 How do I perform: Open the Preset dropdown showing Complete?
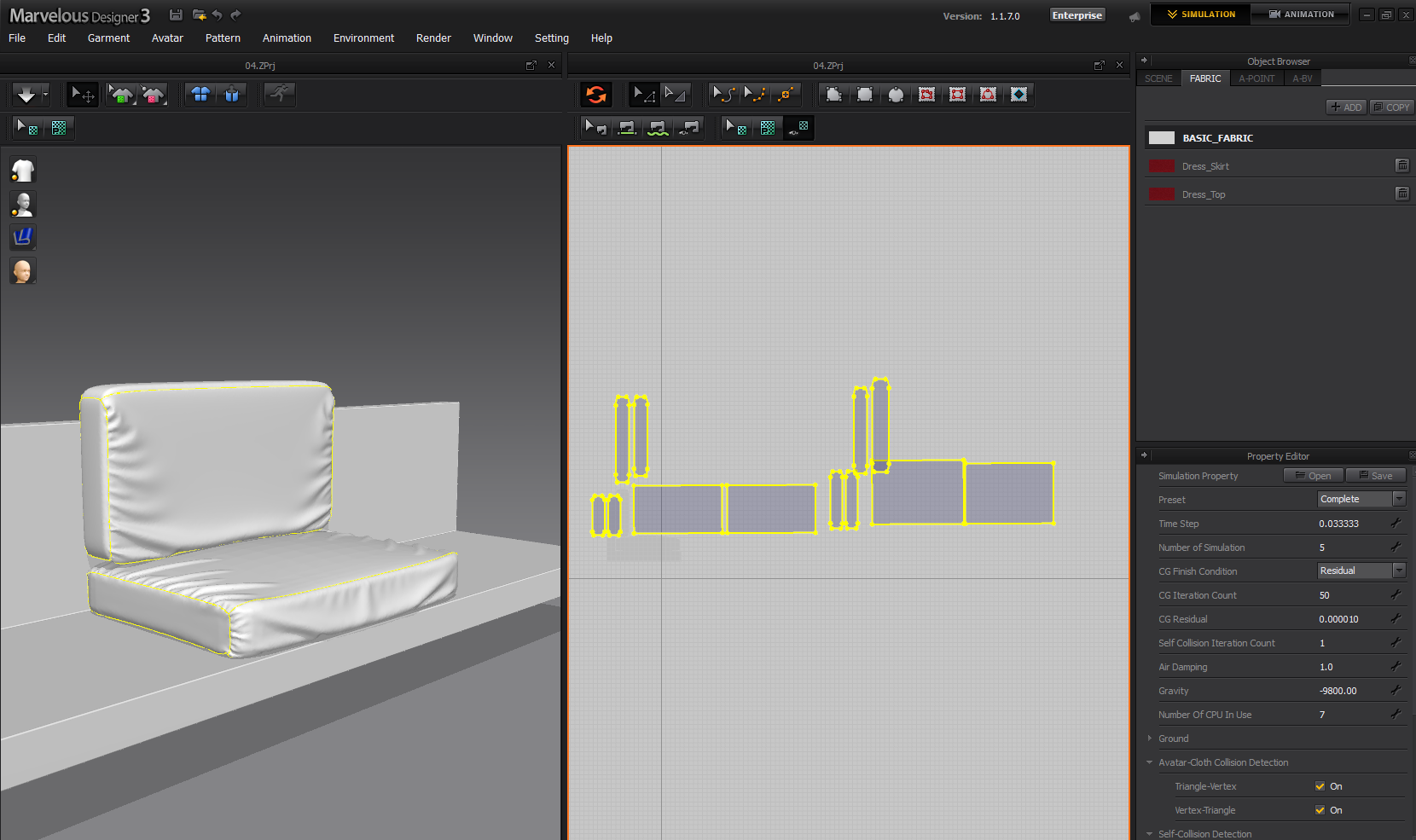click(x=1361, y=499)
